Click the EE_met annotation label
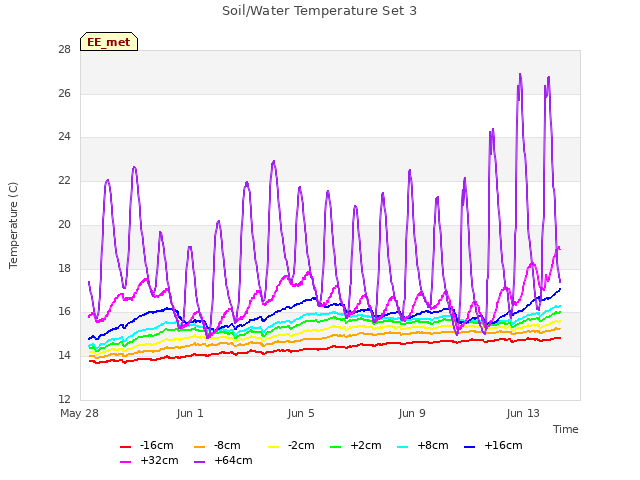 (109, 42)
